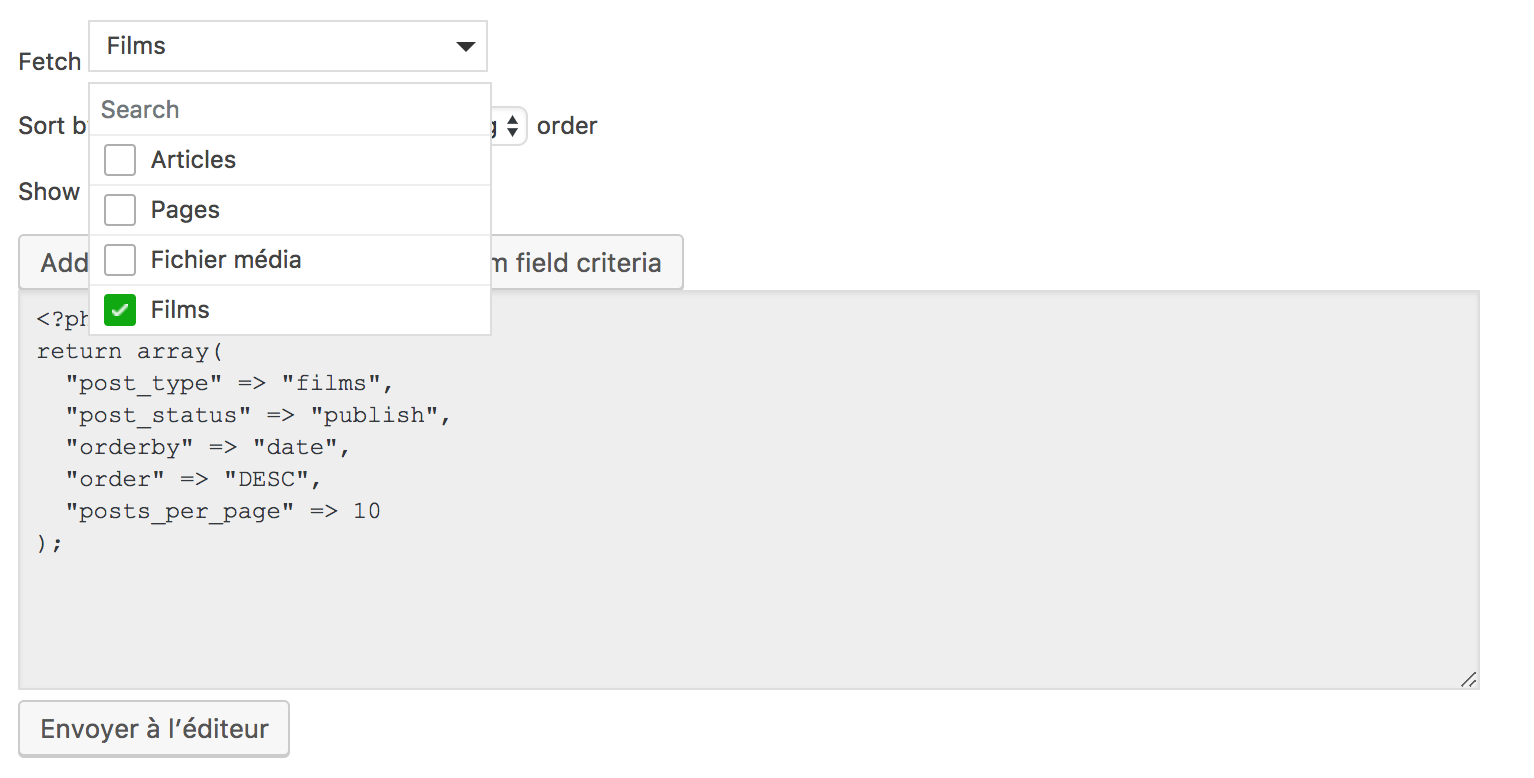
Task: Click the Show label text
Action: pos(49,192)
